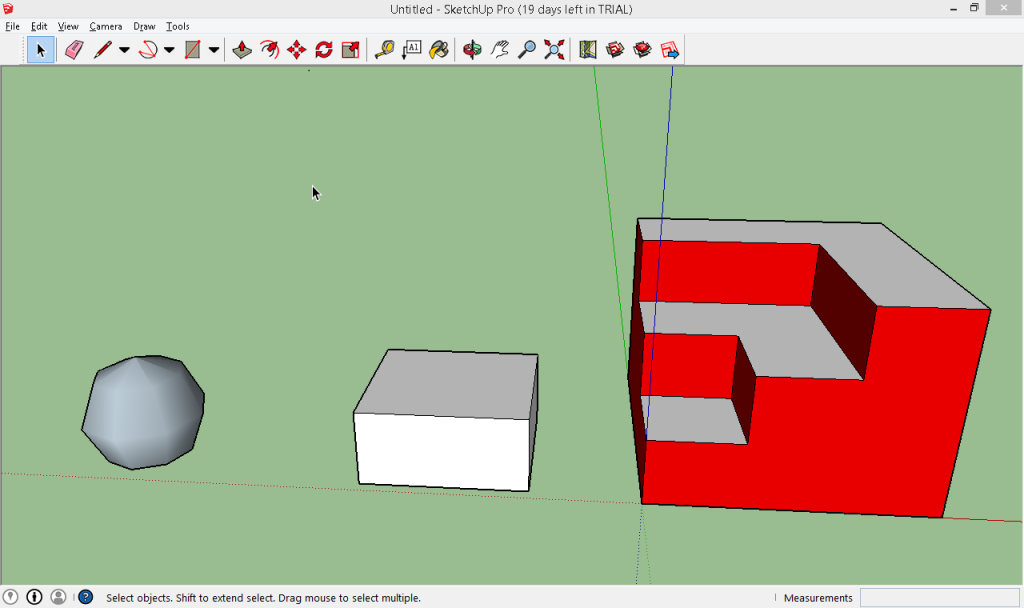This screenshot has width=1024, height=608.
Task: Activate the Push/Pull tool
Action: tap(241, 49)
